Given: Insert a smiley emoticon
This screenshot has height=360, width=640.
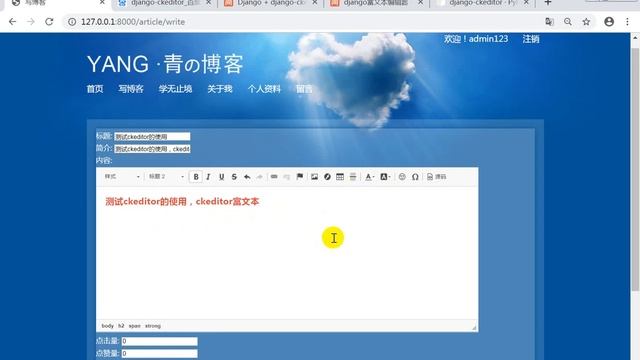Looking at the screenshot, I should pyautogui.click(x=402, y=177).
